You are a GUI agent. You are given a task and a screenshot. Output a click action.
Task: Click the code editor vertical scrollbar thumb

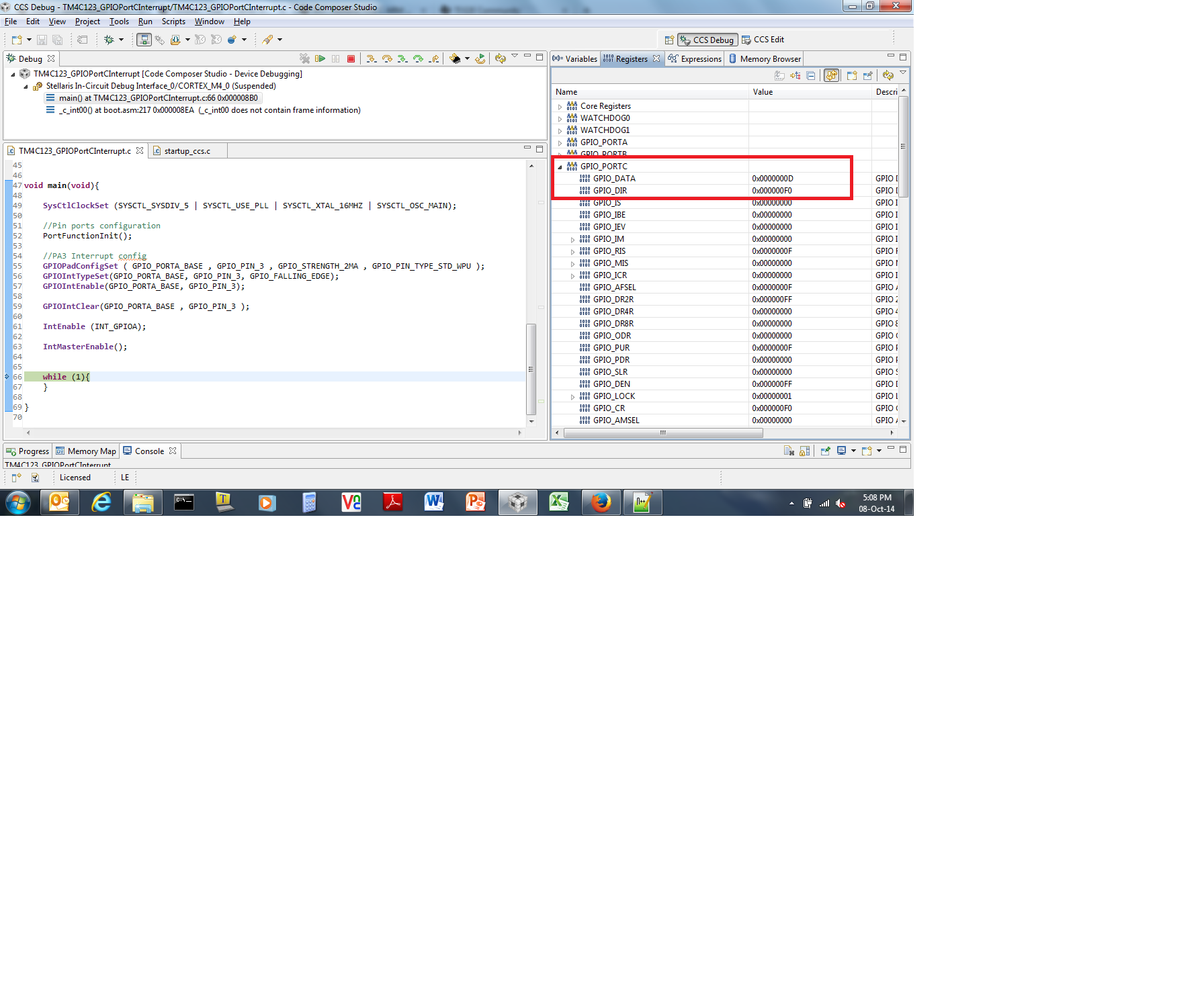click(531, 369)
